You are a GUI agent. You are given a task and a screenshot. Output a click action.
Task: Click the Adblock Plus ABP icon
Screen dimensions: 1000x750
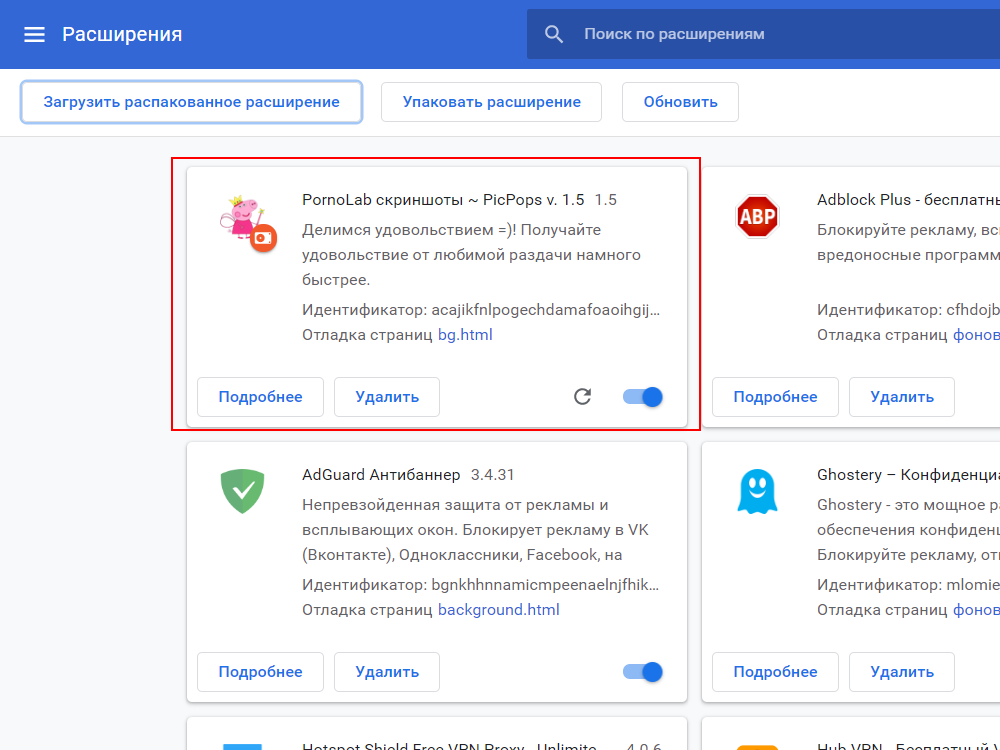(x=757, y=216)
